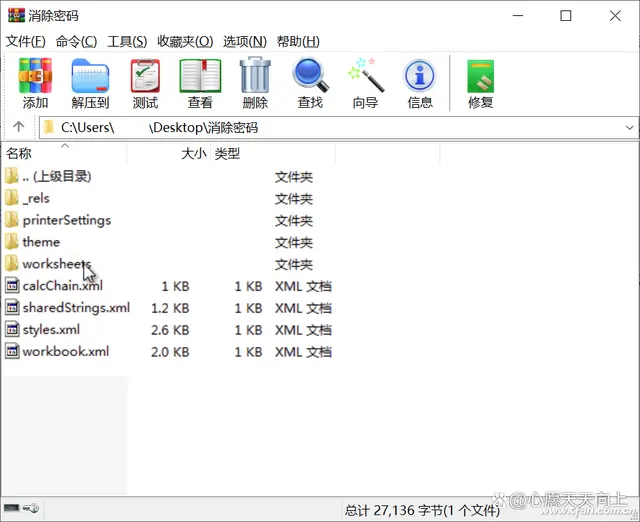Viewport: 640px width, 522px height.
Task: Click '文件夹' type of _rels folder
Action: (294, 199)
